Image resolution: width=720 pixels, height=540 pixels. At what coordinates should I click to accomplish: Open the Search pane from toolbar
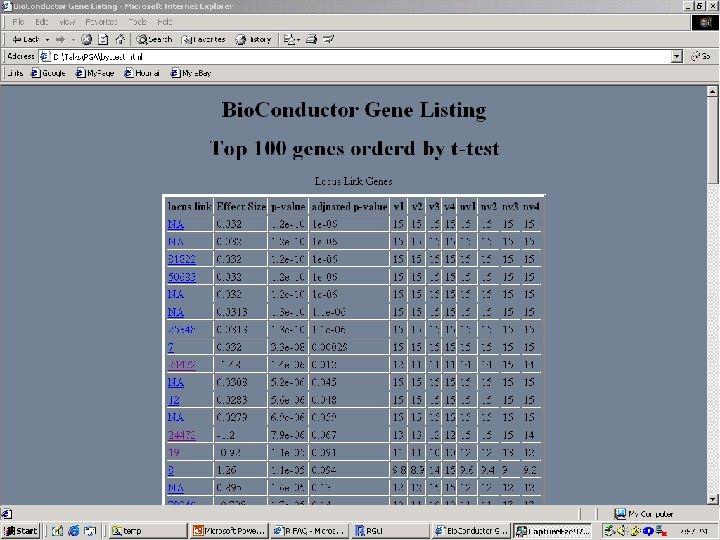pyautogui.click(x=154, y=39)
